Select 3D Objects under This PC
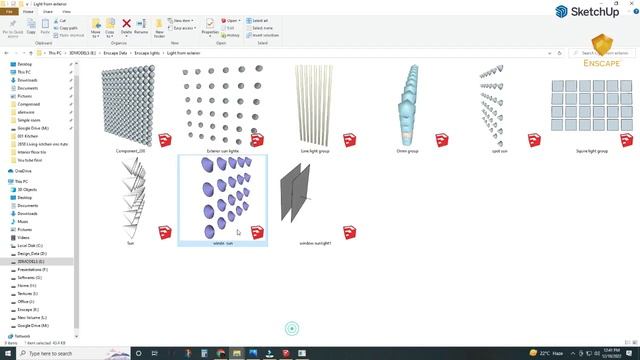The image size is (640, 360). [27, 189]
